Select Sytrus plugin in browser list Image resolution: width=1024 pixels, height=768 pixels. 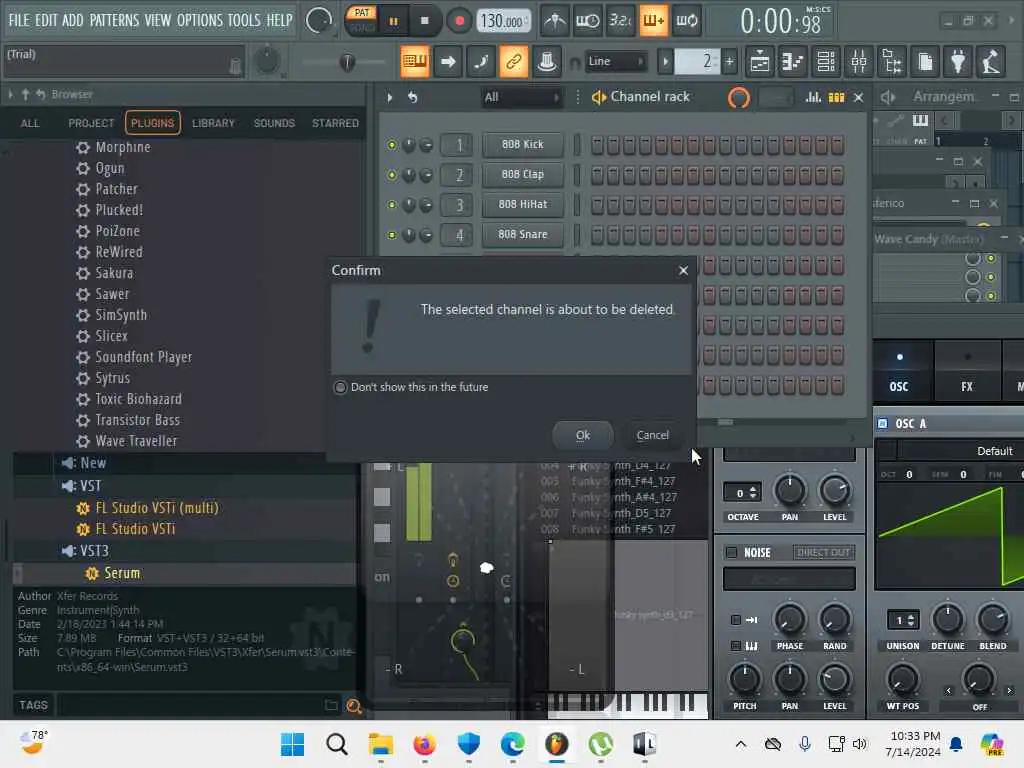click(112, 378)
